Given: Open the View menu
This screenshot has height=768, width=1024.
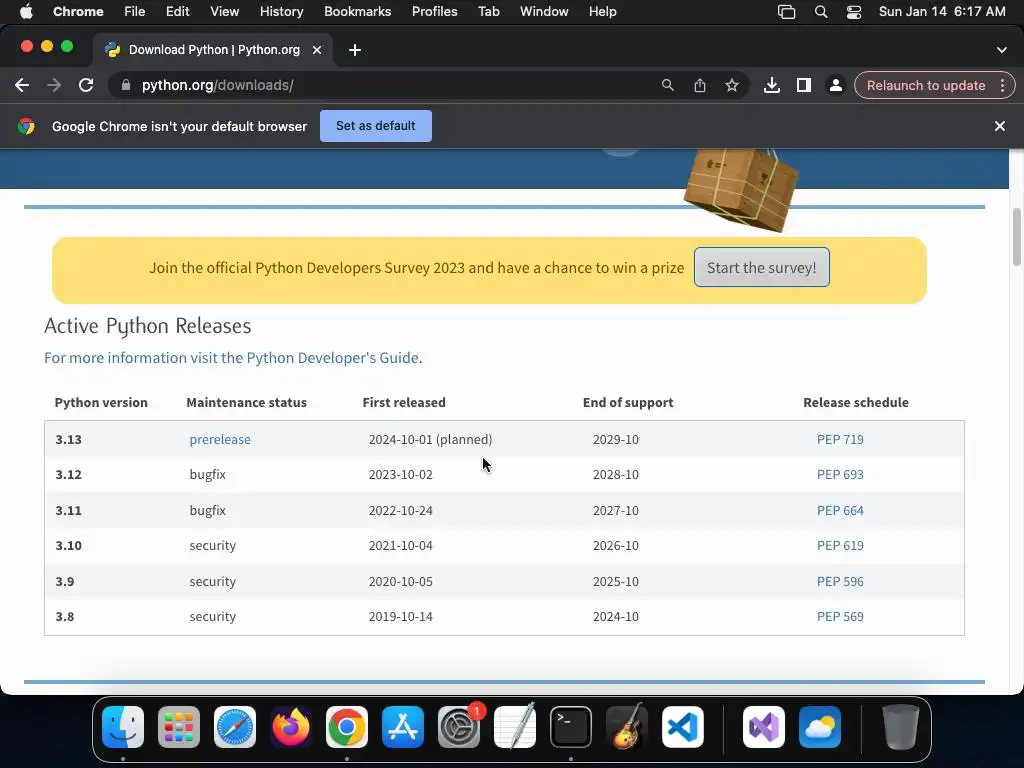Looking at the screenshot, I should (225, 12).
